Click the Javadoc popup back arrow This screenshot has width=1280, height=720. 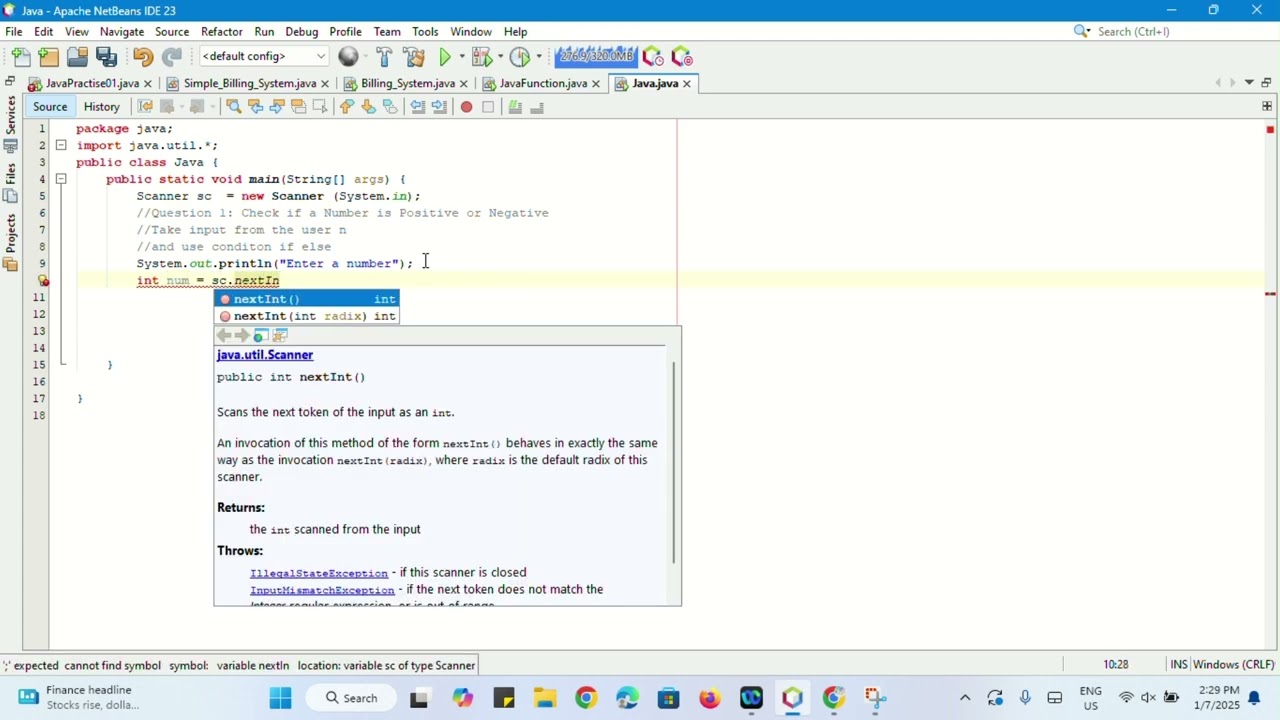[224, 336]
